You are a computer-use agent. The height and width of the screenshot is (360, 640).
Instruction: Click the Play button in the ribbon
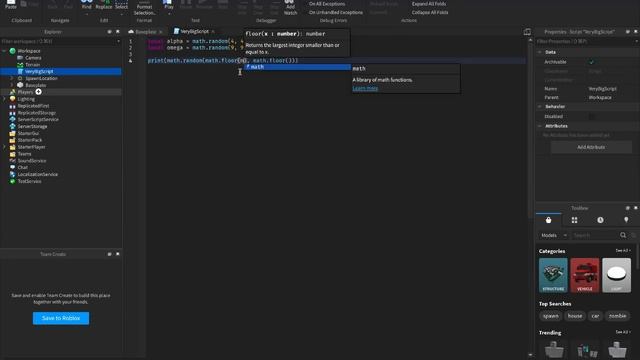(168, 6)
